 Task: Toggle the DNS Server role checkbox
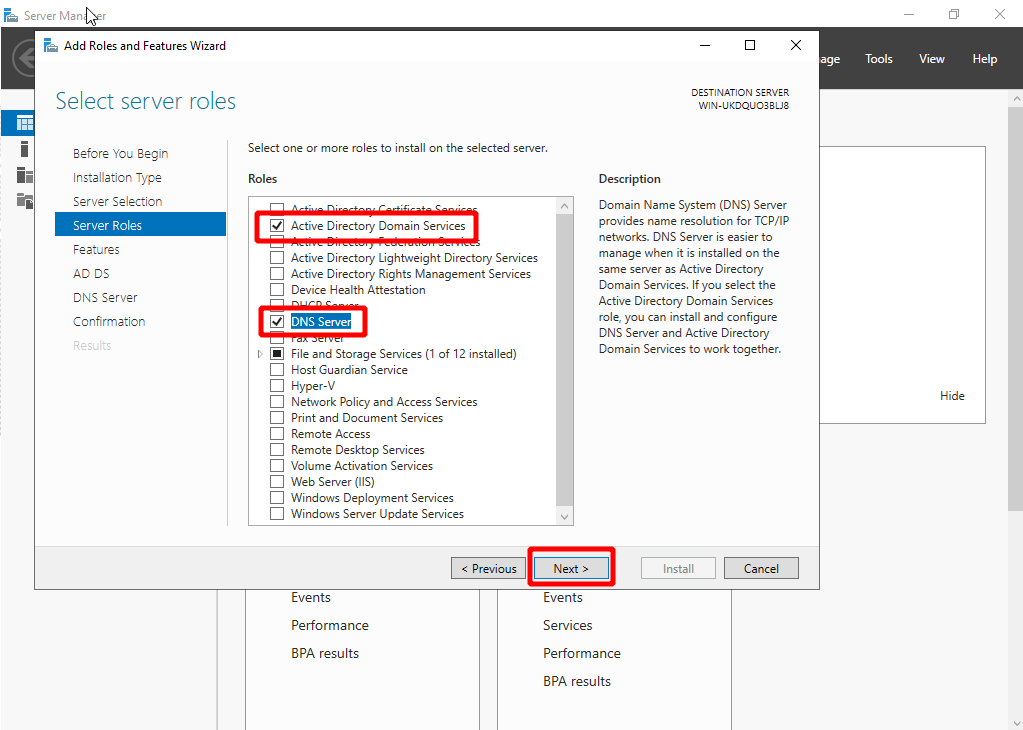[x=277, y=322]
